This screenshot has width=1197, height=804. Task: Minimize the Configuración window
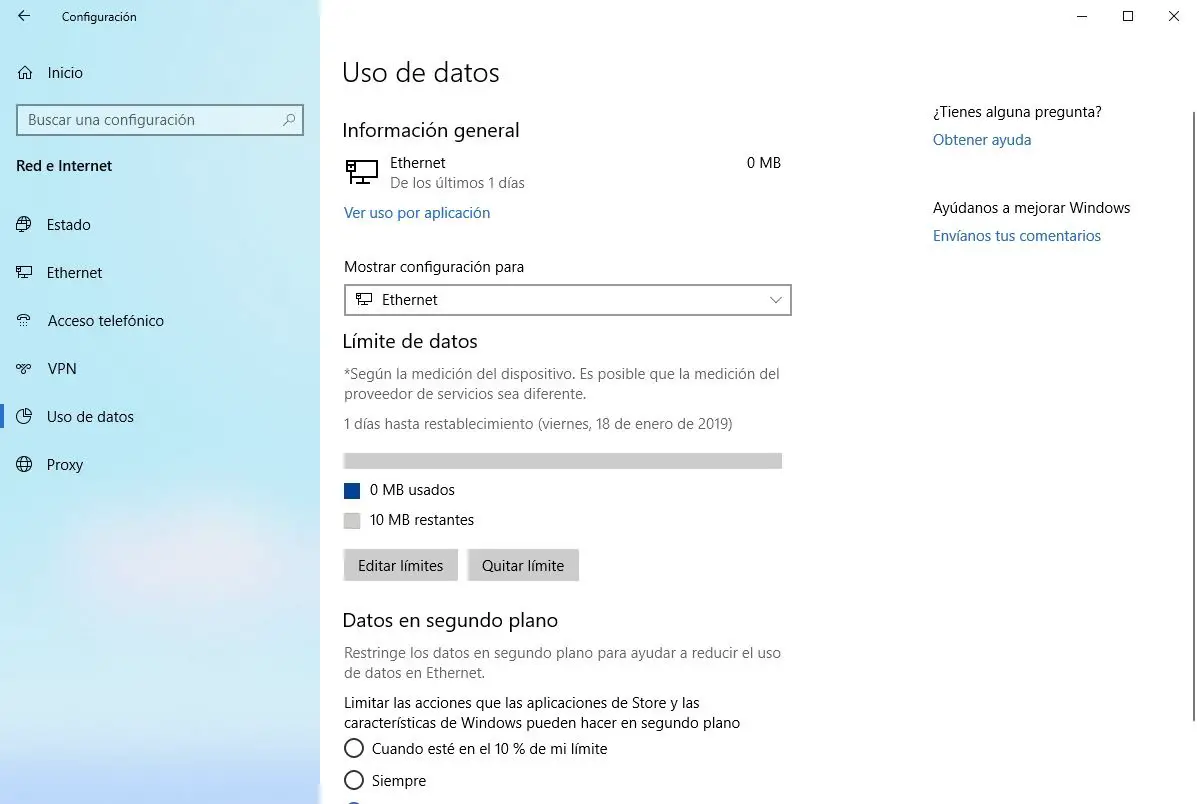click(1082, 16)
